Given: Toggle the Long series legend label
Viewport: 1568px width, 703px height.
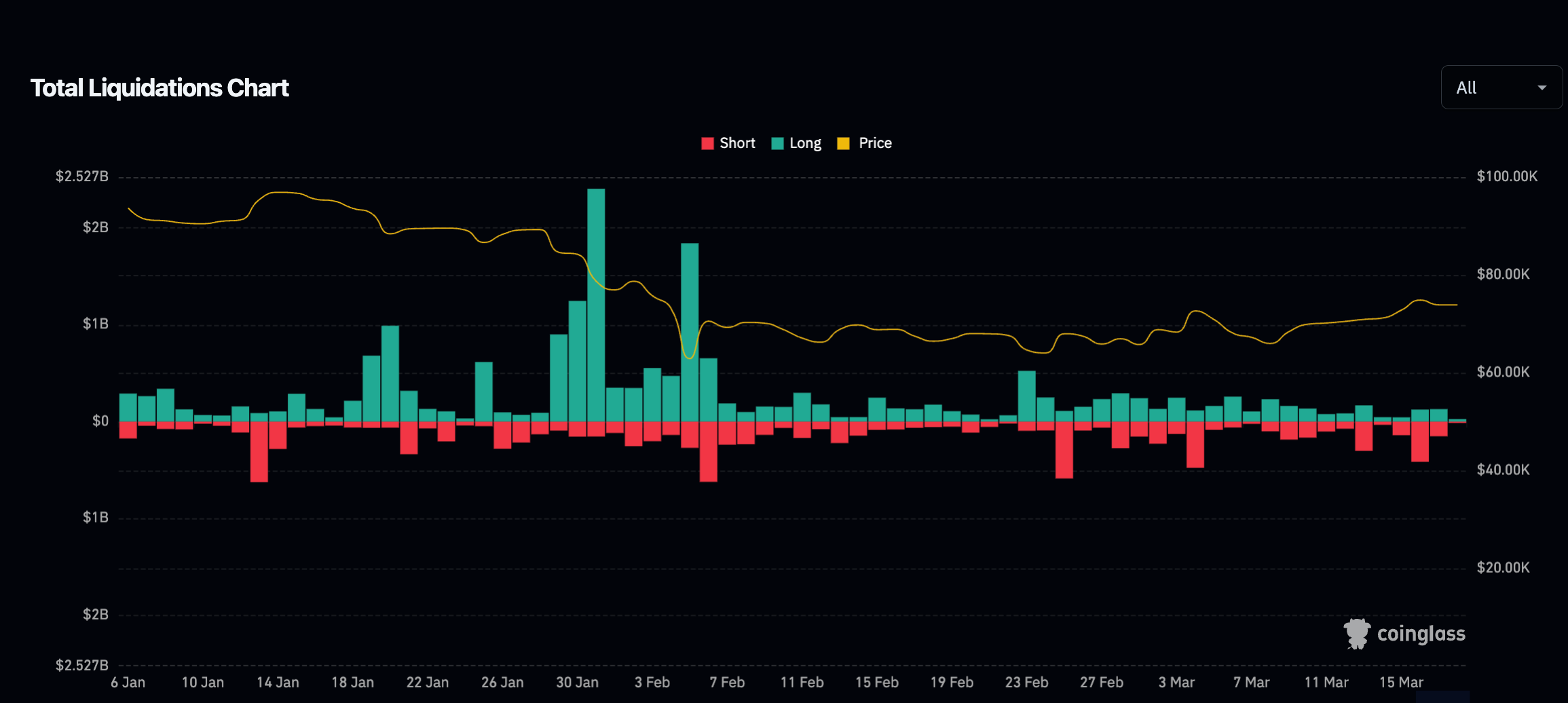Looking at the screenshot, I should (x=805, y=143).
